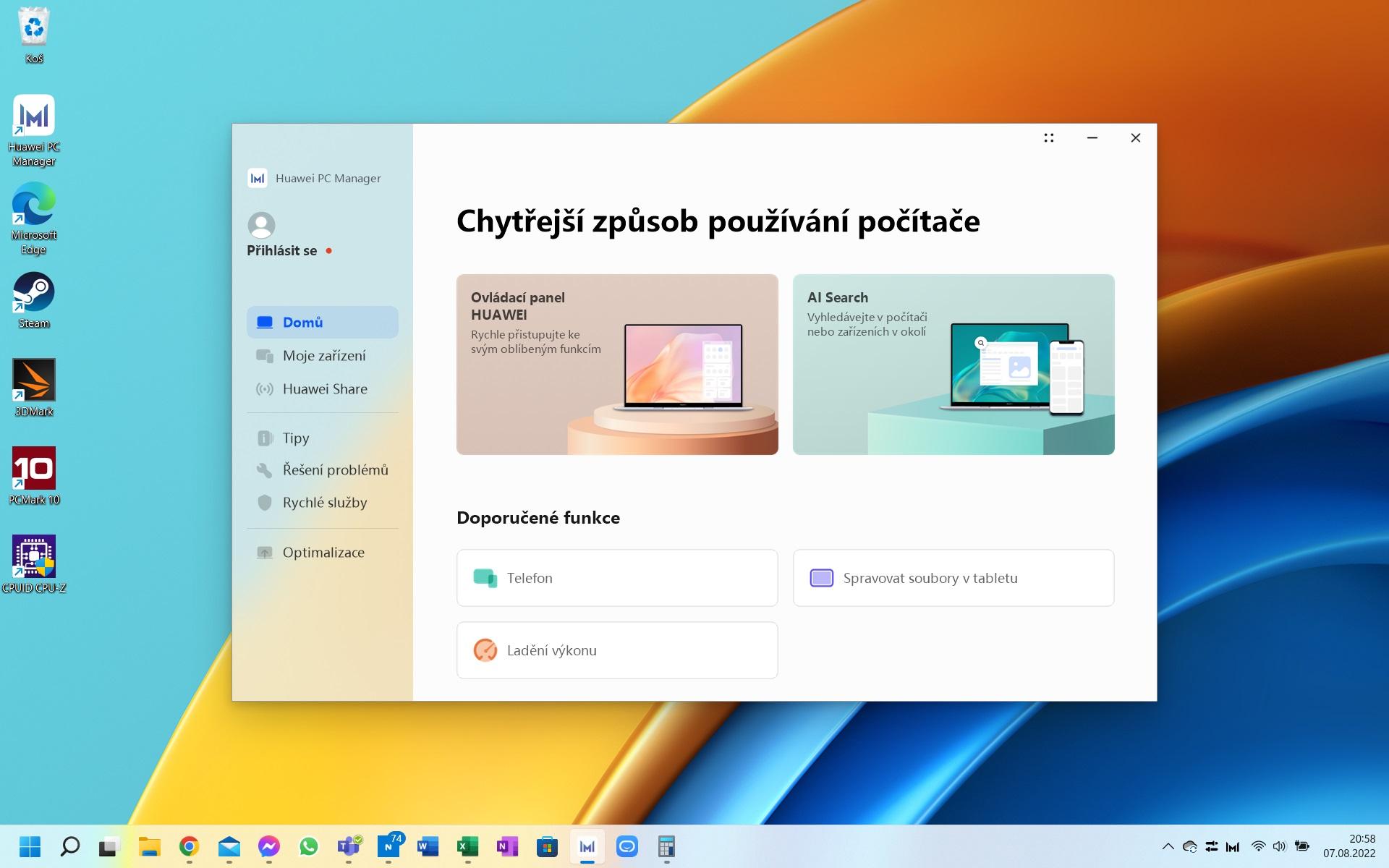1389x868 pixels.
Task: Open the Windows Start menu
Action: tap(30, 846)
